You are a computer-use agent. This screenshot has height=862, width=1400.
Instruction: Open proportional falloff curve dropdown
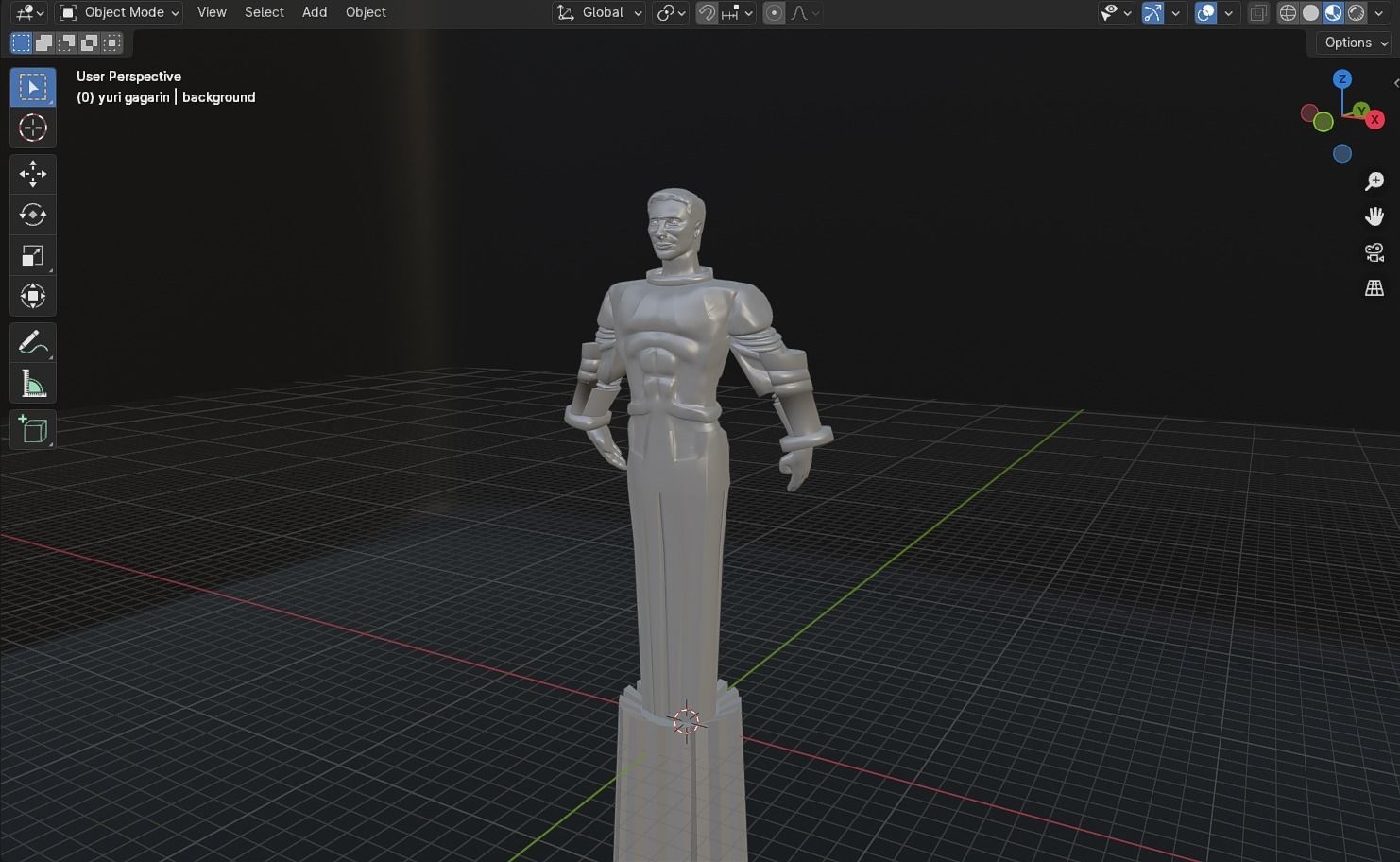(x=804, y=12)
